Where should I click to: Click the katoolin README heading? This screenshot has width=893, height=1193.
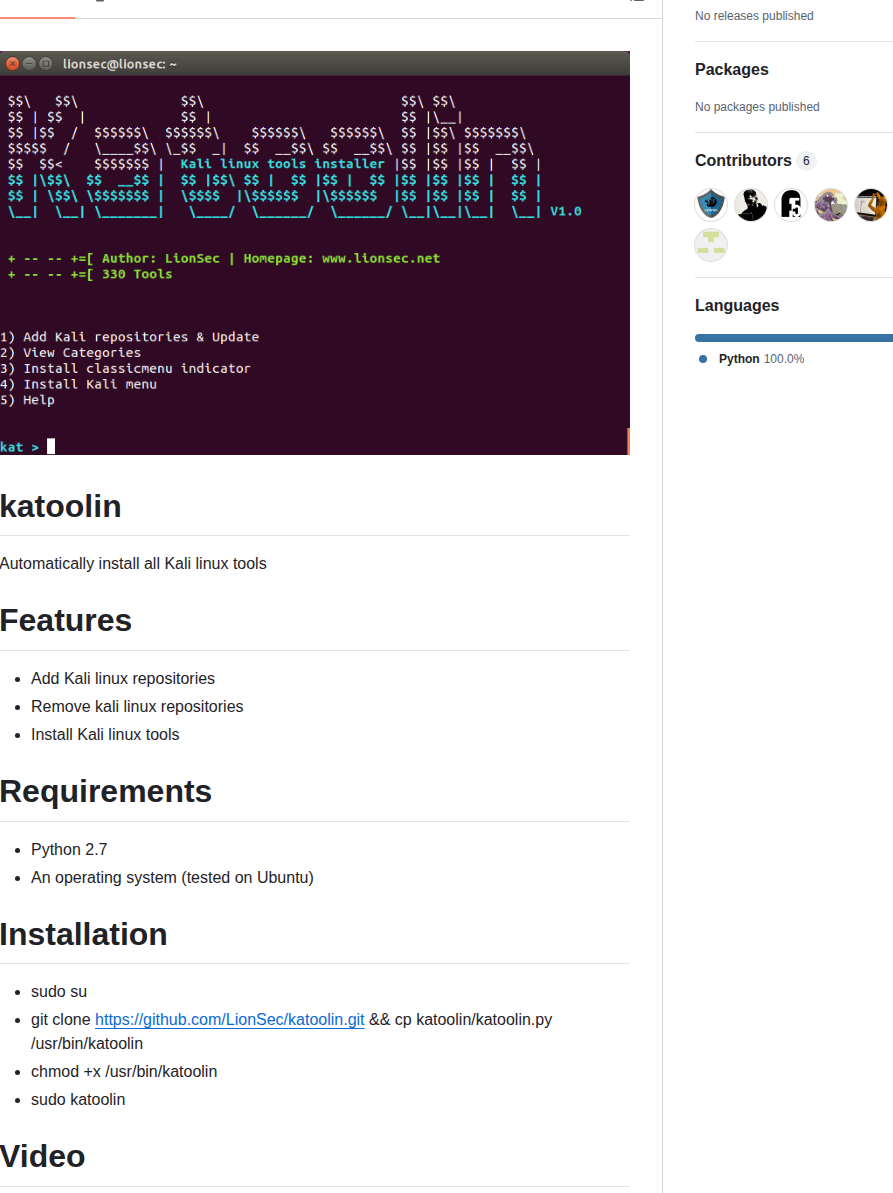[x=61, y=506]
